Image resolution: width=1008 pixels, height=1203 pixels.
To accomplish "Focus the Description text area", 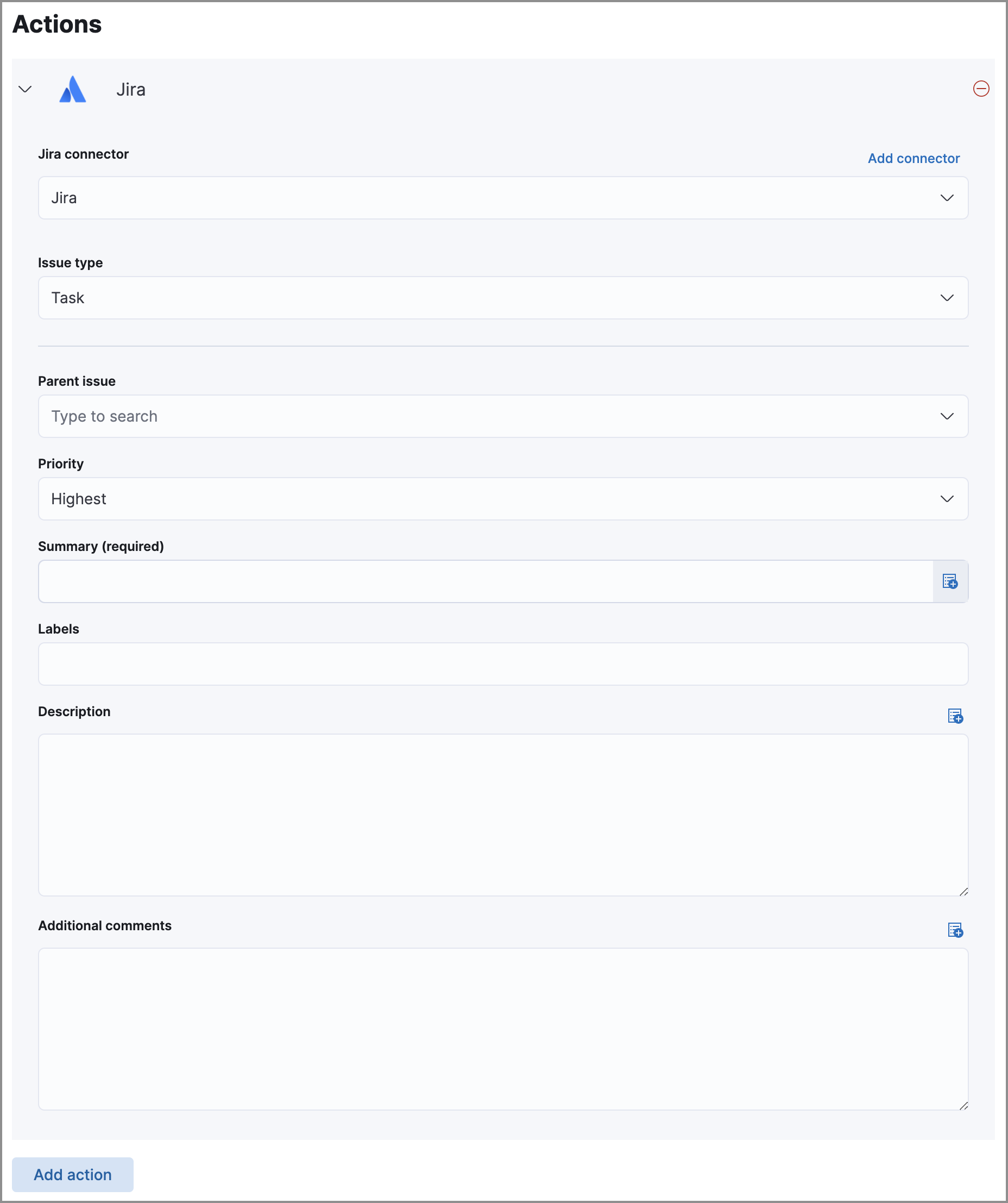I will pos(502,813).
